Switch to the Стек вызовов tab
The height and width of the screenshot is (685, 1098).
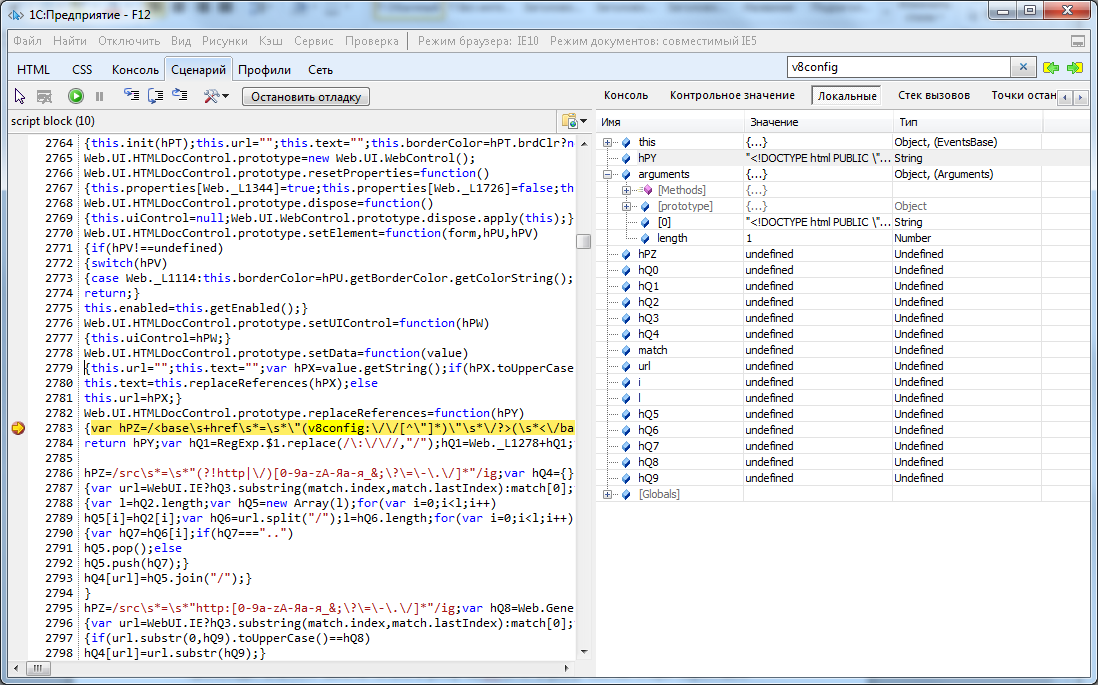(934, 96)
